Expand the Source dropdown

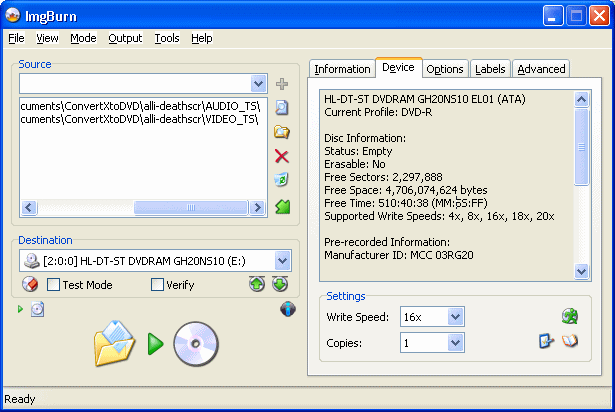tap(258, 84)
